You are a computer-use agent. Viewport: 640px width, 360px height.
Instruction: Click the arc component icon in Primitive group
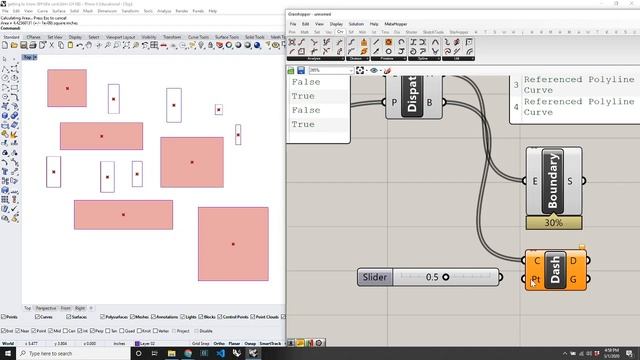tap(401, 42)
